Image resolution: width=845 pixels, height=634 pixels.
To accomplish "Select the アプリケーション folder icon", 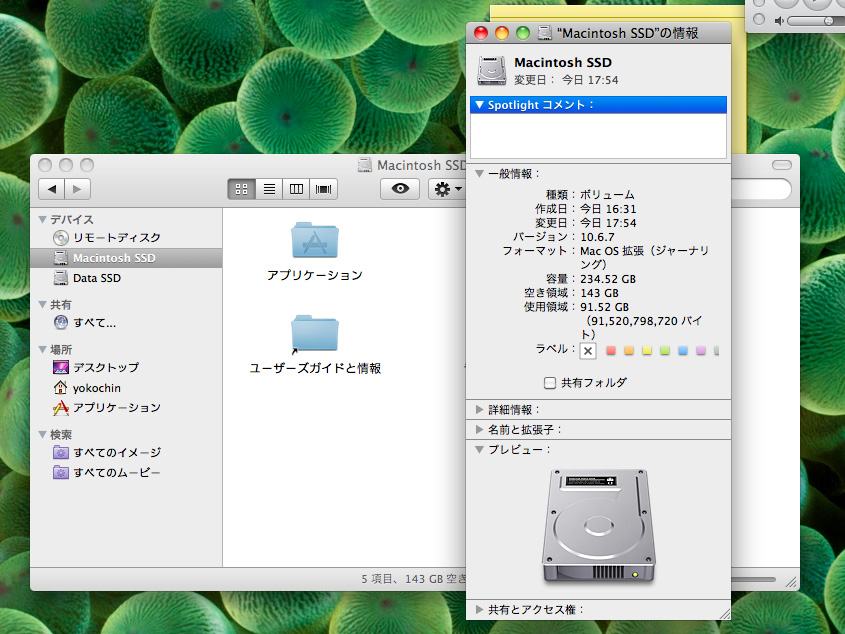I will click(x=315, y=240).
